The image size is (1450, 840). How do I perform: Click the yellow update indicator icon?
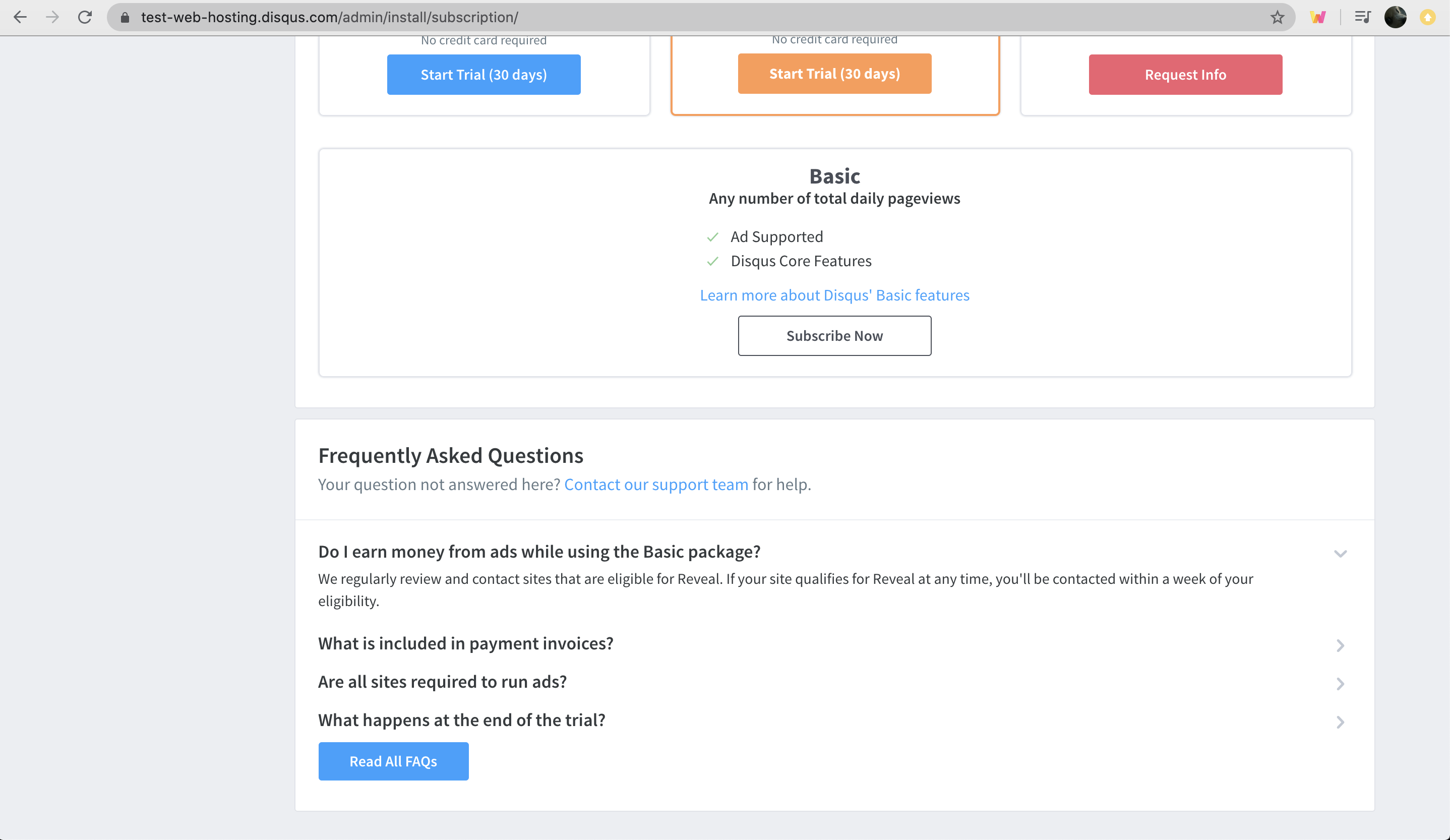point(1427,17)
